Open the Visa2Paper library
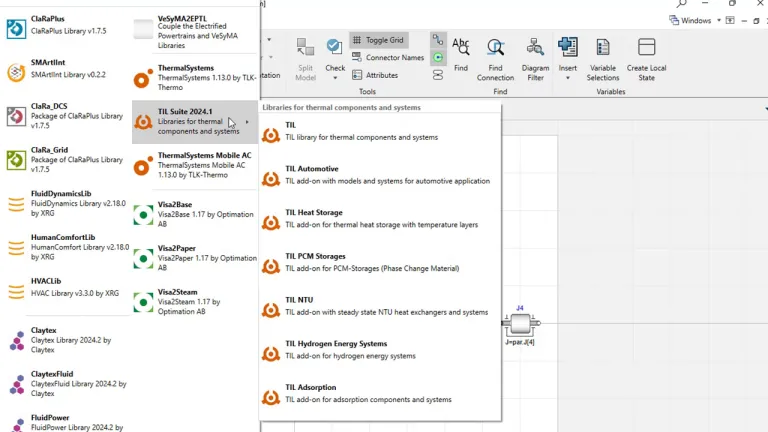768x432 pixels. pyautogui.click(x=195, y=258)
